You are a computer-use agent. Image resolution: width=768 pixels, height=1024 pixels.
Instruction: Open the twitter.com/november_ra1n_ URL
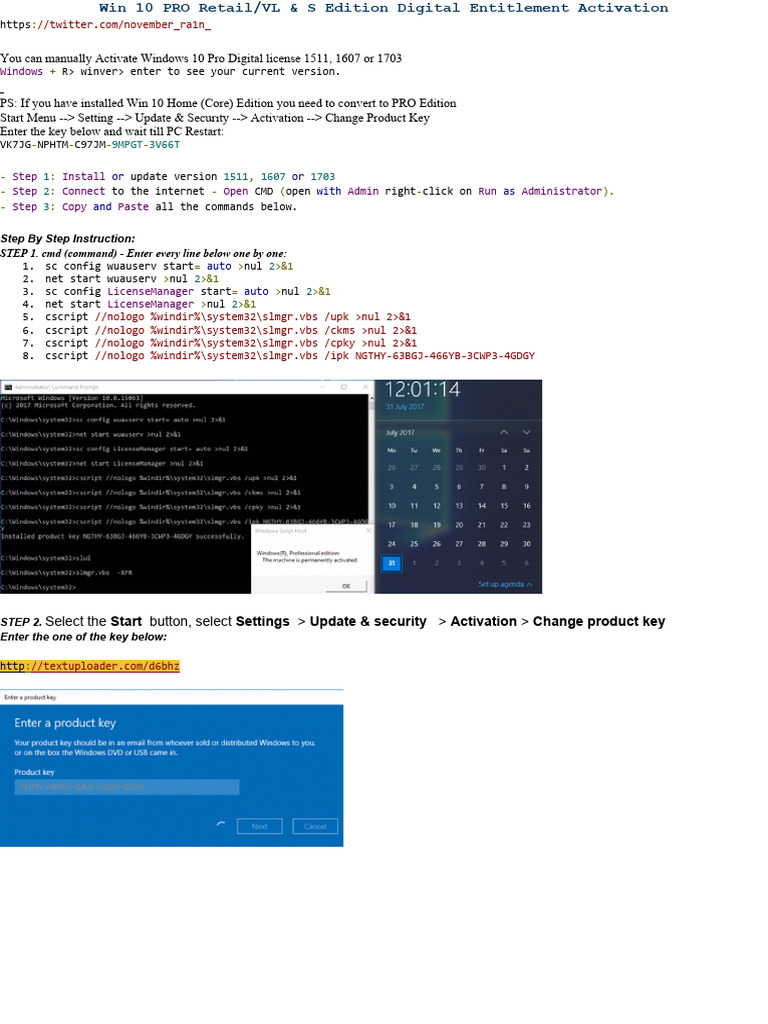pos(105,25)
